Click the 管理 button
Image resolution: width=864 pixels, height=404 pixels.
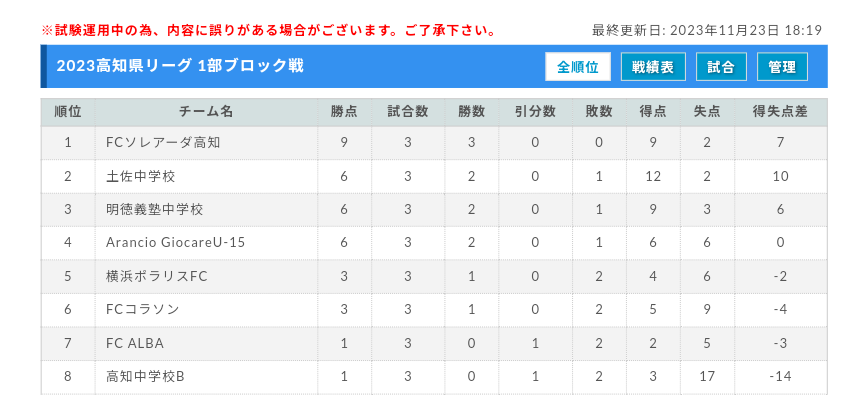[x=782, y=67]
